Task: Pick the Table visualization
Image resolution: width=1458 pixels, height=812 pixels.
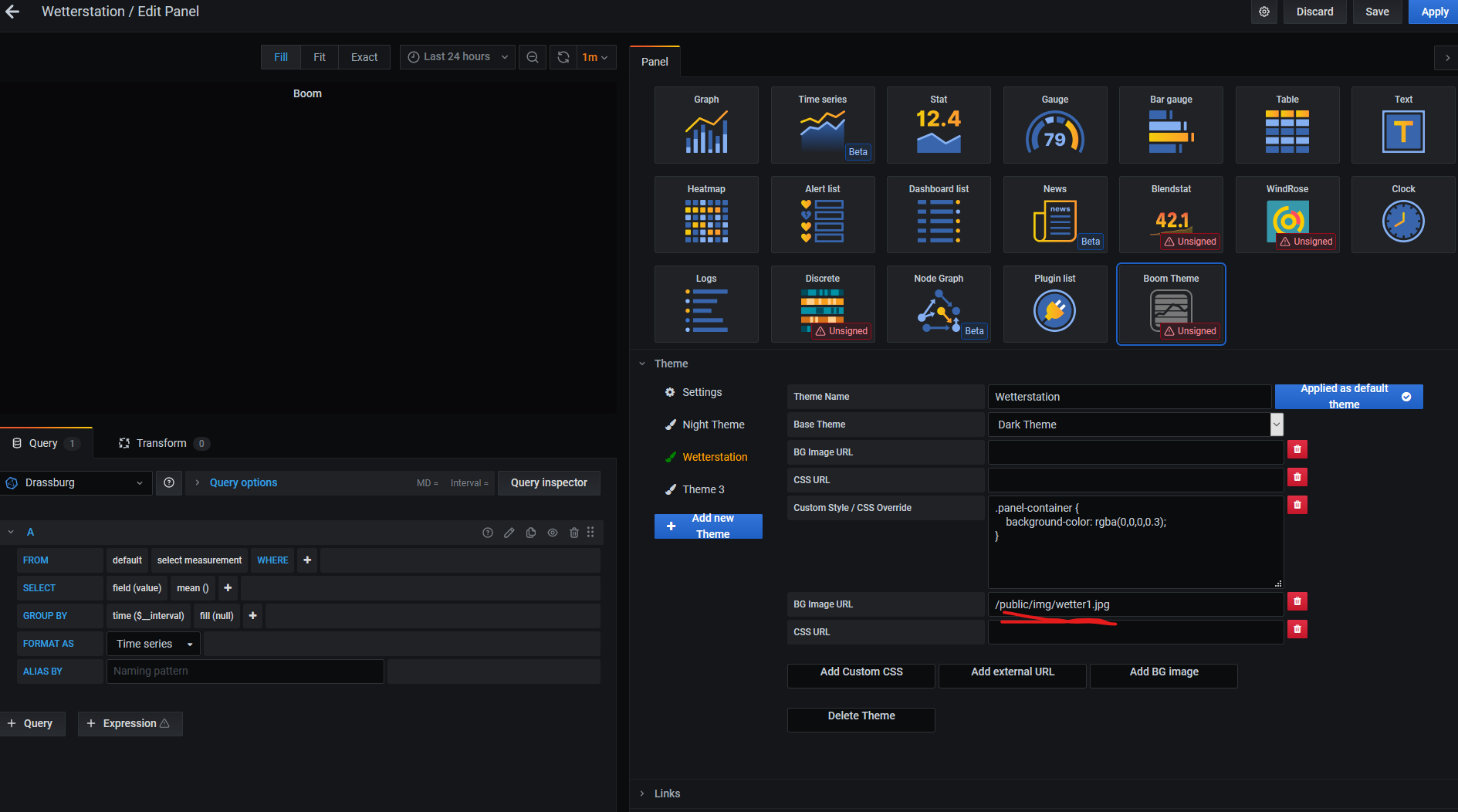Action: (1287, 125)
